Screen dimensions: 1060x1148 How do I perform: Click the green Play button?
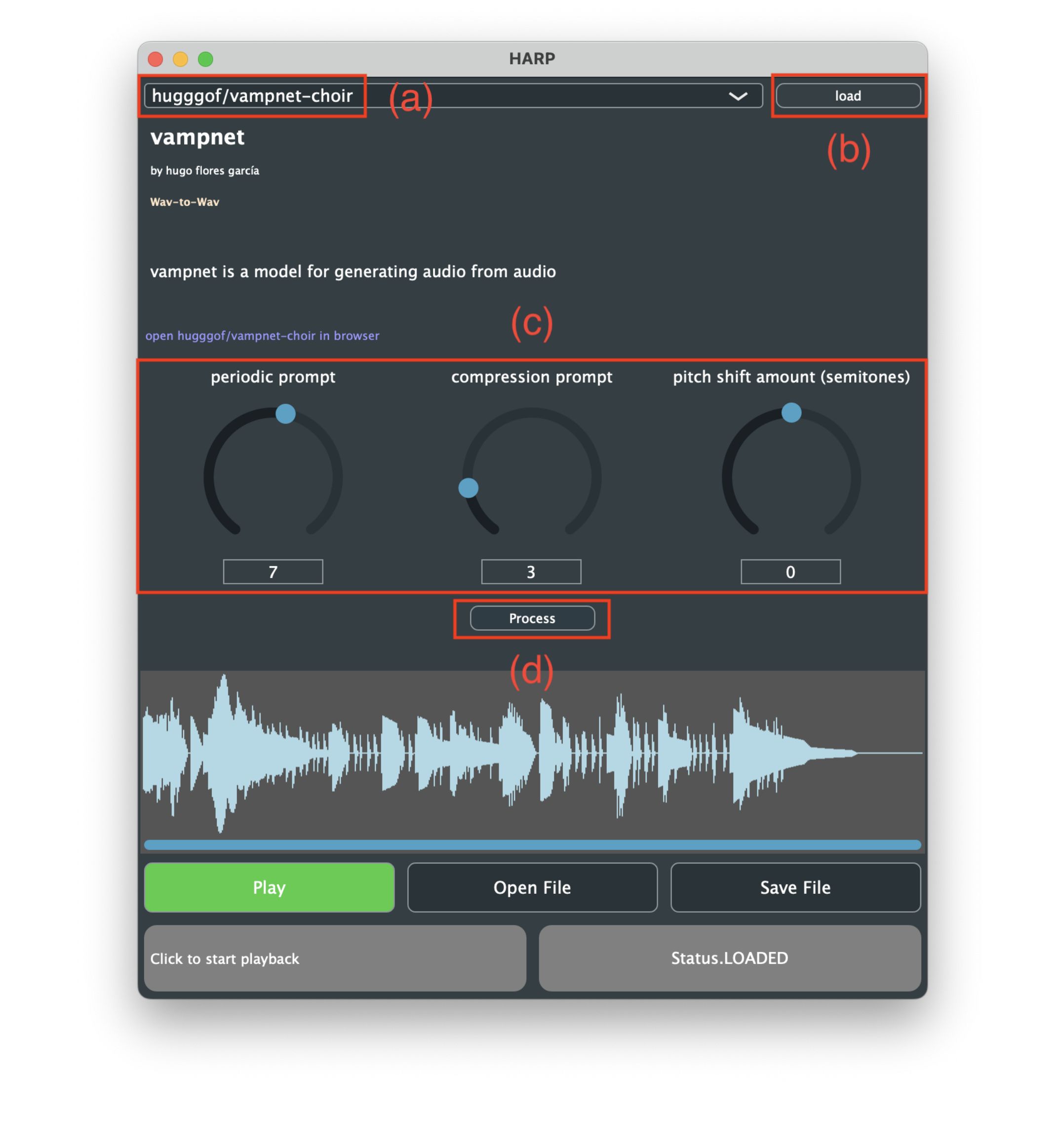coord(269,887)
